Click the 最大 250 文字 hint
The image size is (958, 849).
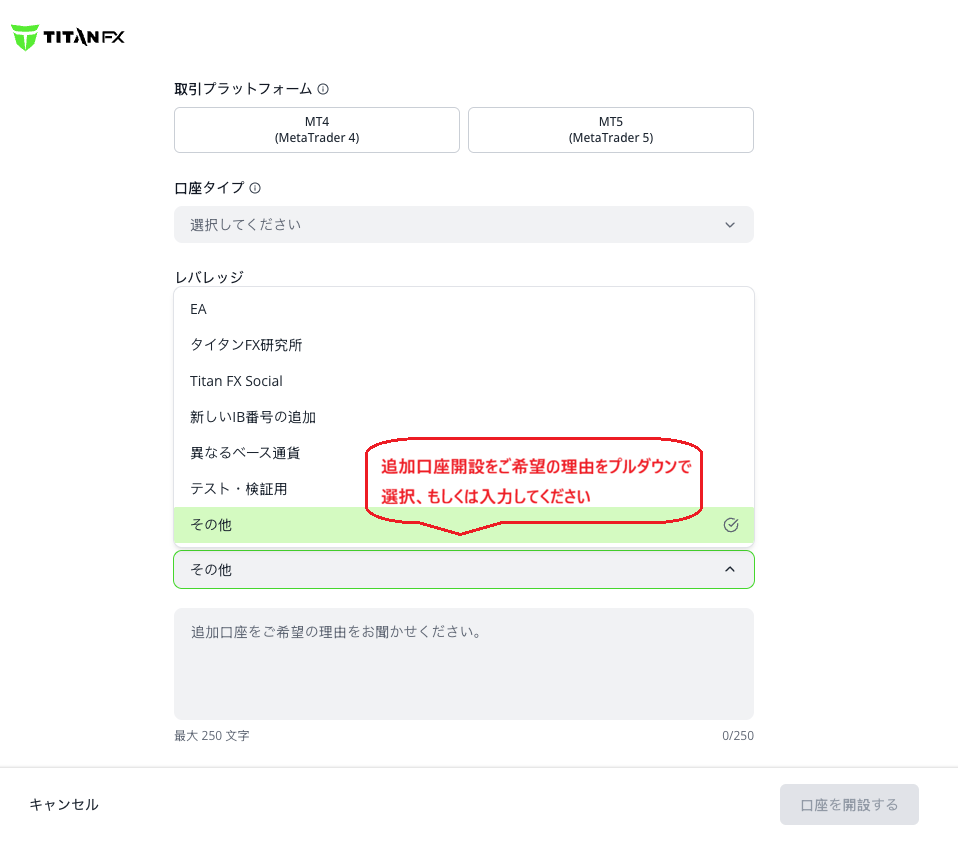(212, 735)
